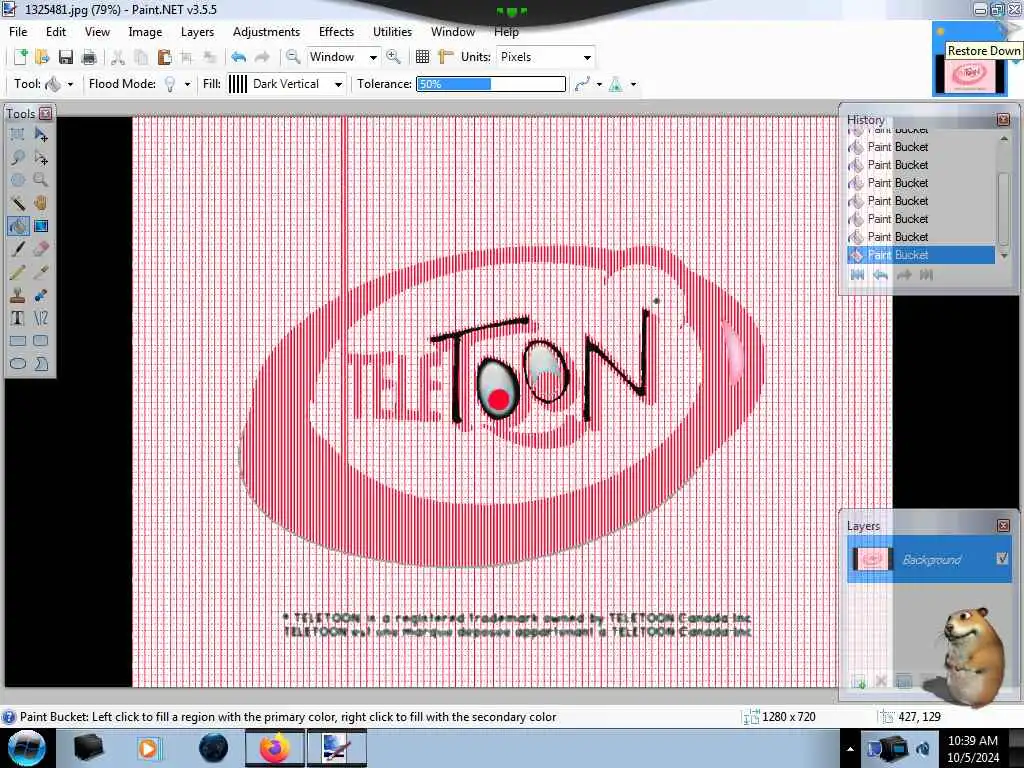Screen dimensions: 1024x768
Task: Select the Magic Wand tool
Action: (x=18, y=203)
